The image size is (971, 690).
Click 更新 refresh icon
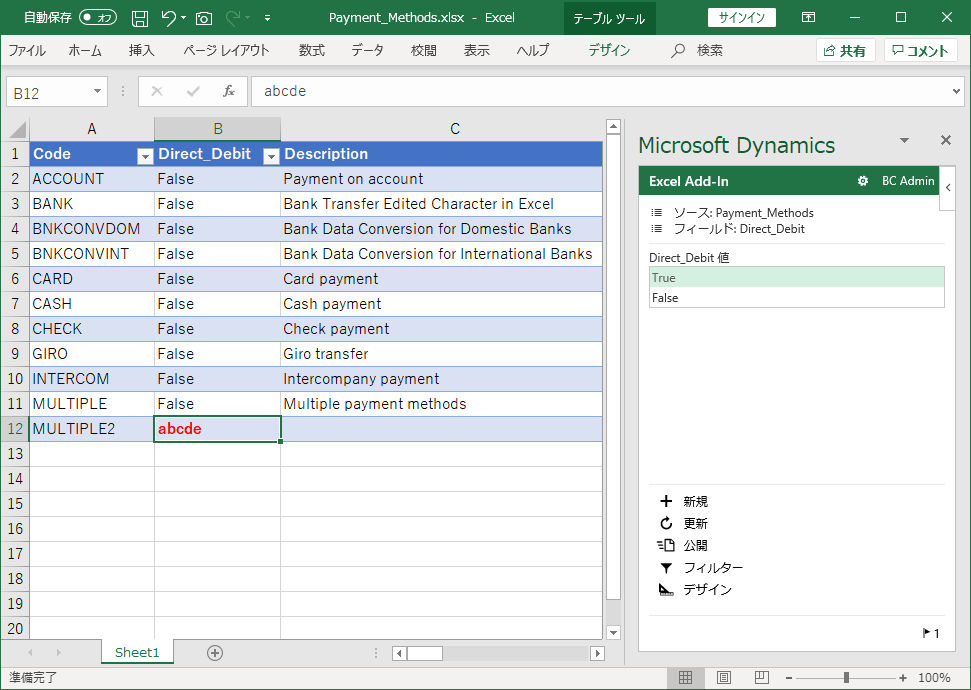[666, 523]
